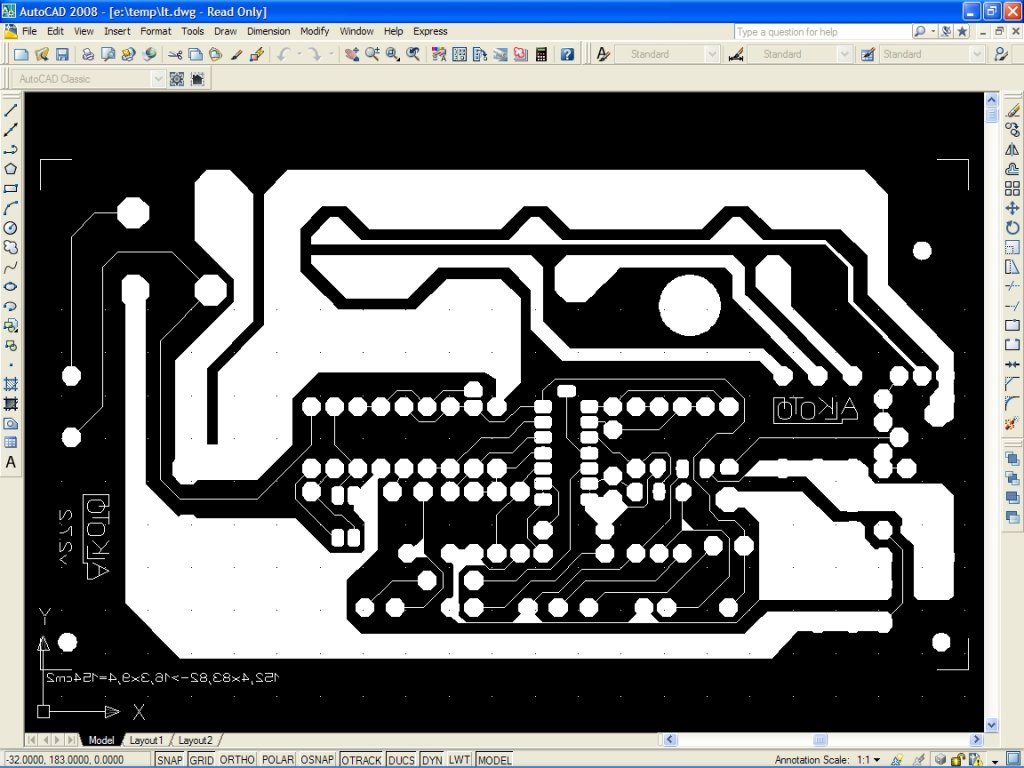This screenshot has height=768, width=1024.
Task: Click the Plot printer icon
Action: [88, 54]
